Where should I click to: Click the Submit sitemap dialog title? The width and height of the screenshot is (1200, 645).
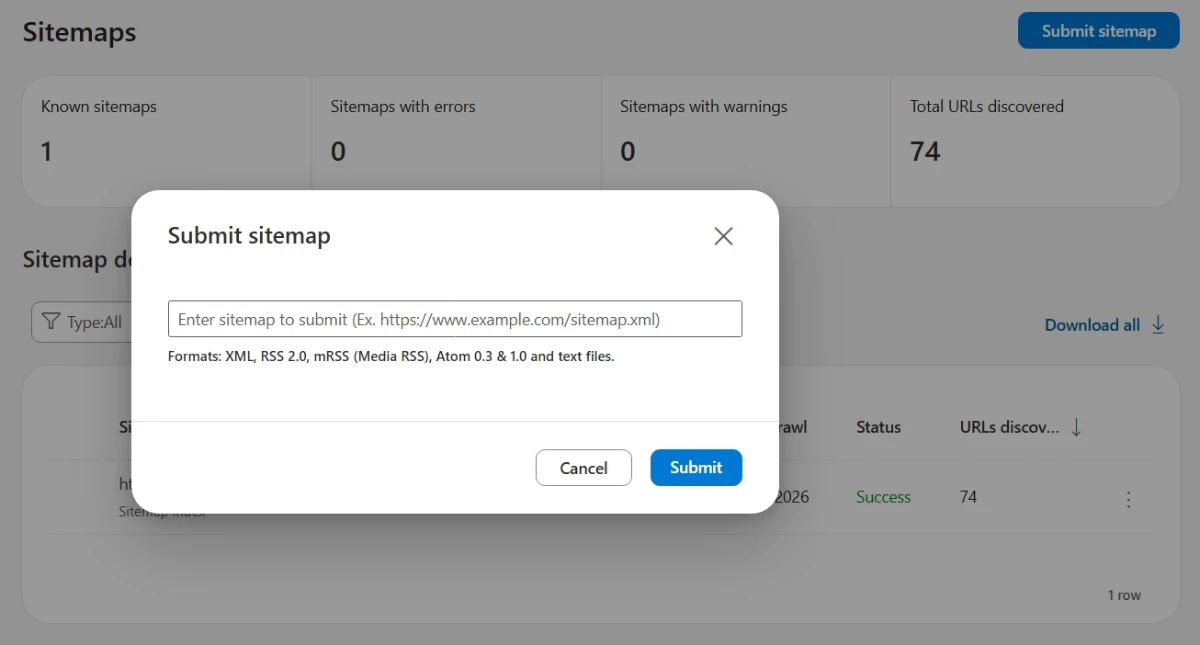coord(249,236)
